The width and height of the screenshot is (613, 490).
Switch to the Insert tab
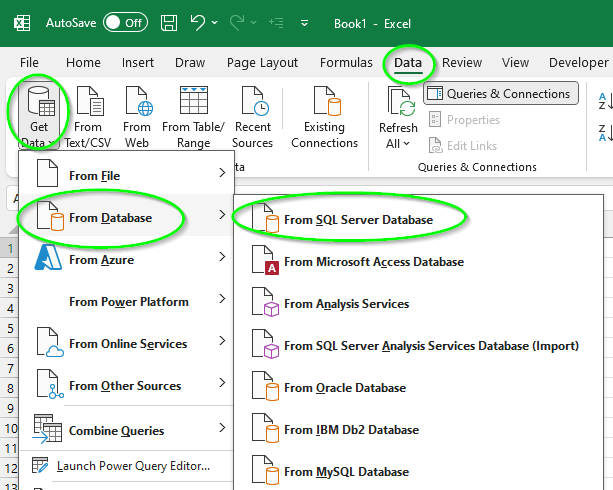(138, 63)
